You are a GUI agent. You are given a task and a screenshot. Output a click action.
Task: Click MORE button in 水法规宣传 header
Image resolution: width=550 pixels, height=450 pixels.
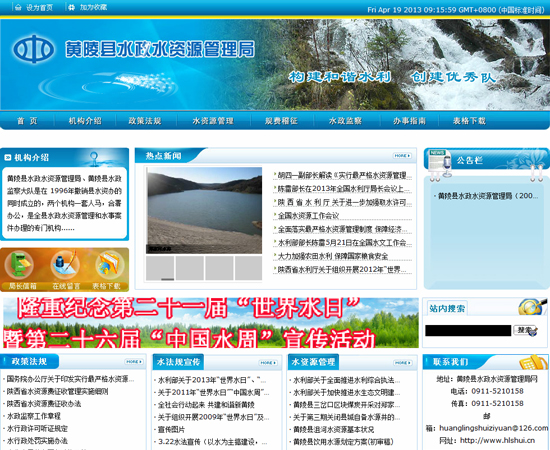268,363
